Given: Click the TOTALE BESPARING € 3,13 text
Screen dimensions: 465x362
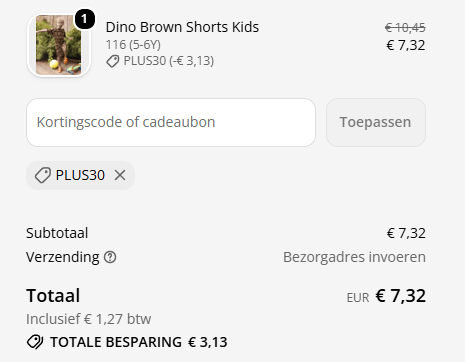Looking at the screenshot, I should click(x=139, y=342).
